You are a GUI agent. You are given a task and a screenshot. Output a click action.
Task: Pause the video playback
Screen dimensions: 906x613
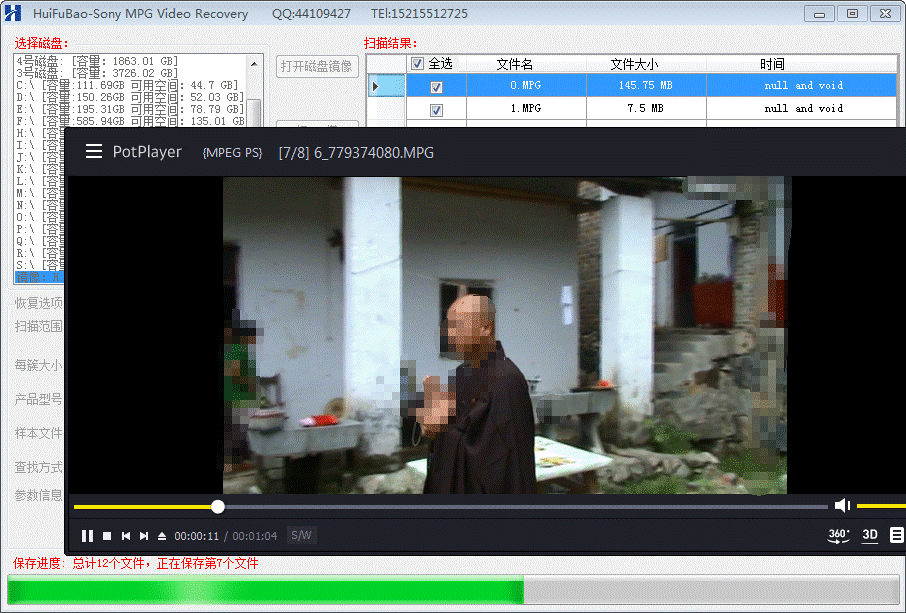click(87, 536)
